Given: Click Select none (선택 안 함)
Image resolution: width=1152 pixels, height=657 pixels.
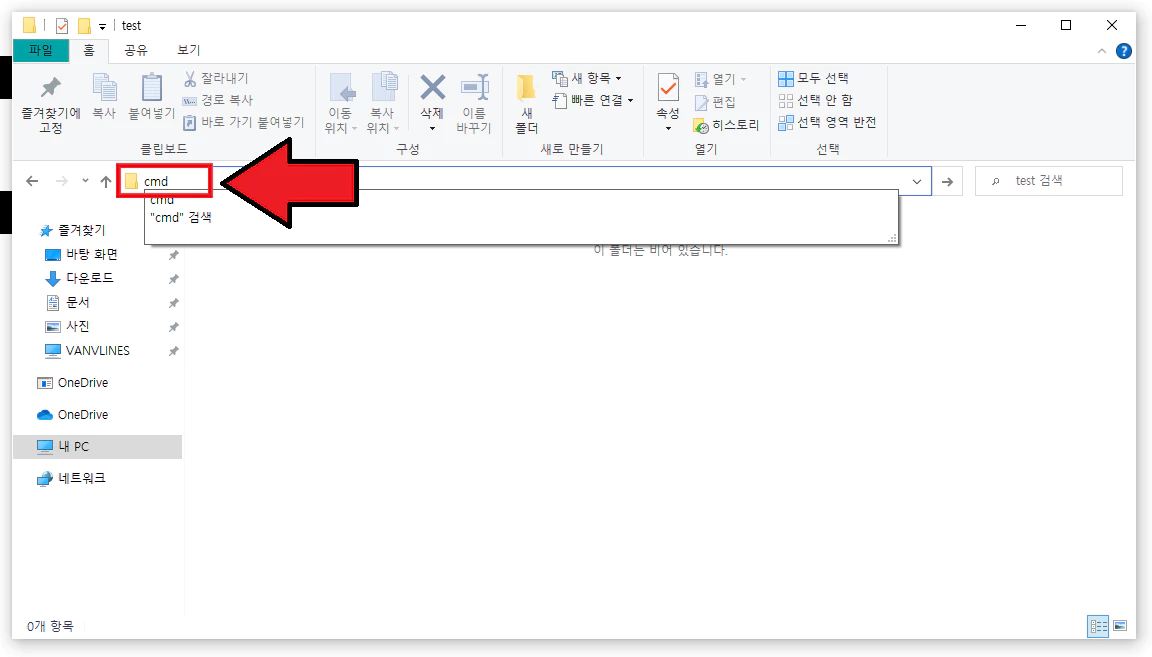Looking at the screenshot, I should point(816,100).
